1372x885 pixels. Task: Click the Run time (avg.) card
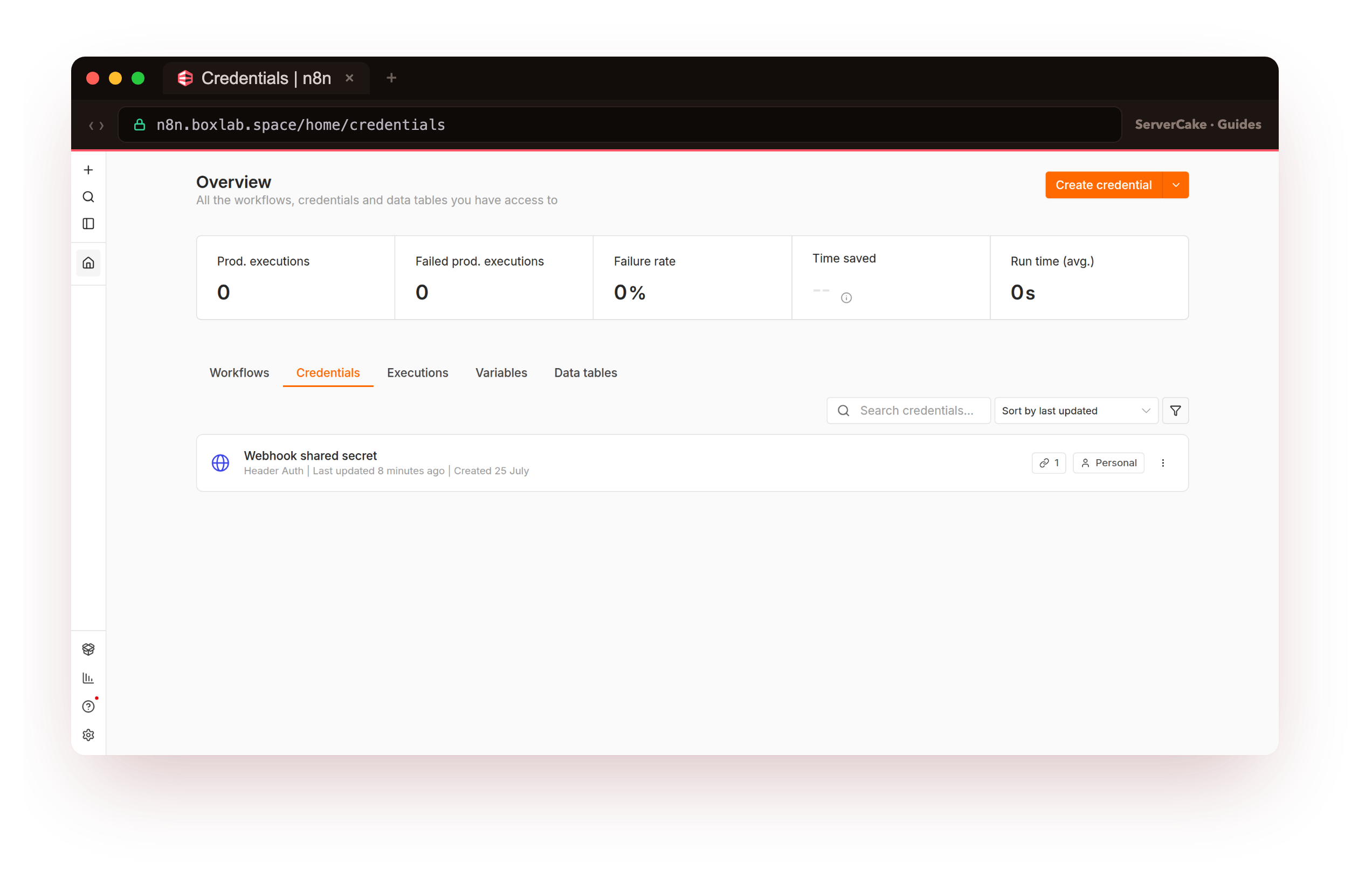[1089, 278]
